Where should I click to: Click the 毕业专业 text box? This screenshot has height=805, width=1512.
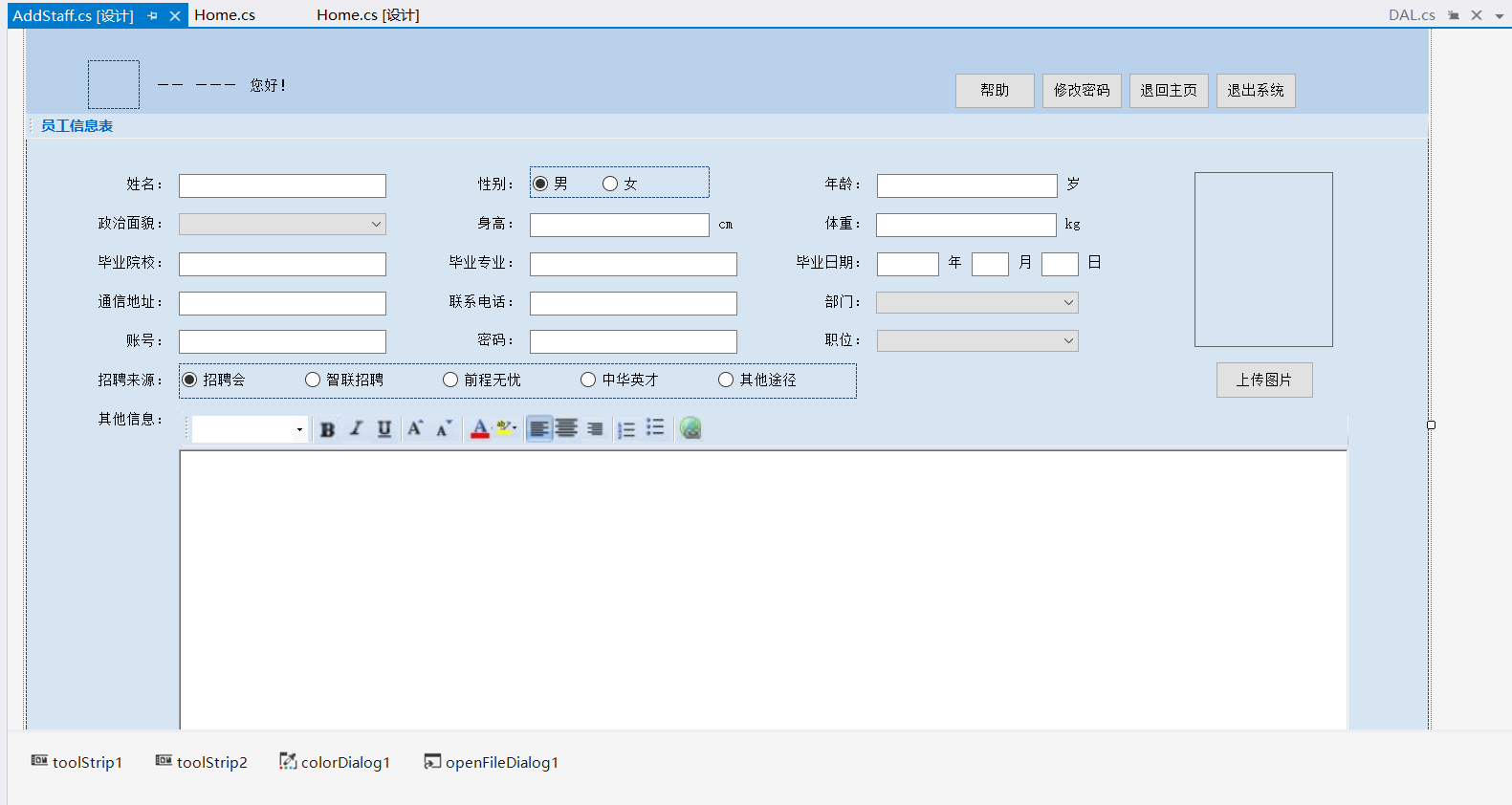click(633, 264)
